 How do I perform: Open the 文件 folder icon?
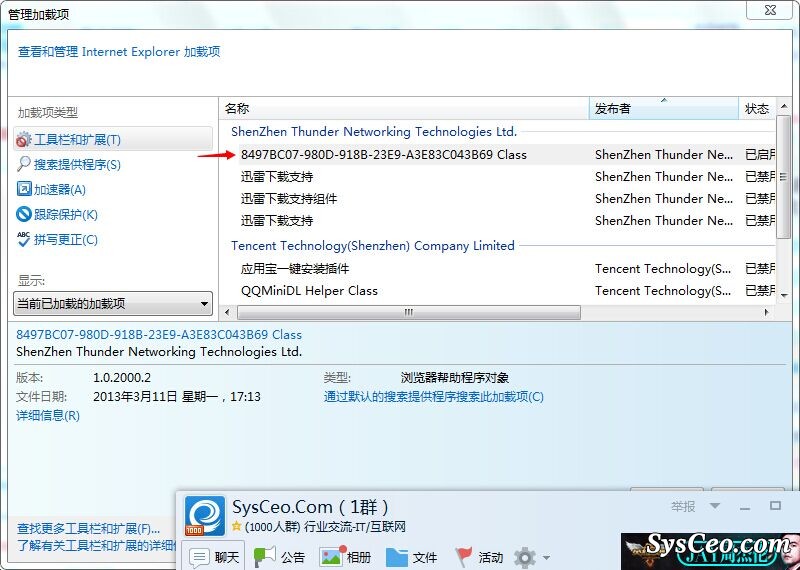(396, 557)
